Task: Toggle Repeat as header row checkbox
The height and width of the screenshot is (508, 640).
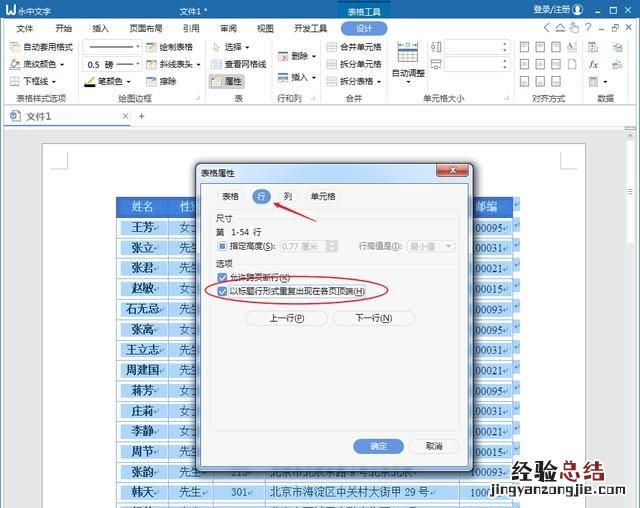Action: [x=222, y=291]
